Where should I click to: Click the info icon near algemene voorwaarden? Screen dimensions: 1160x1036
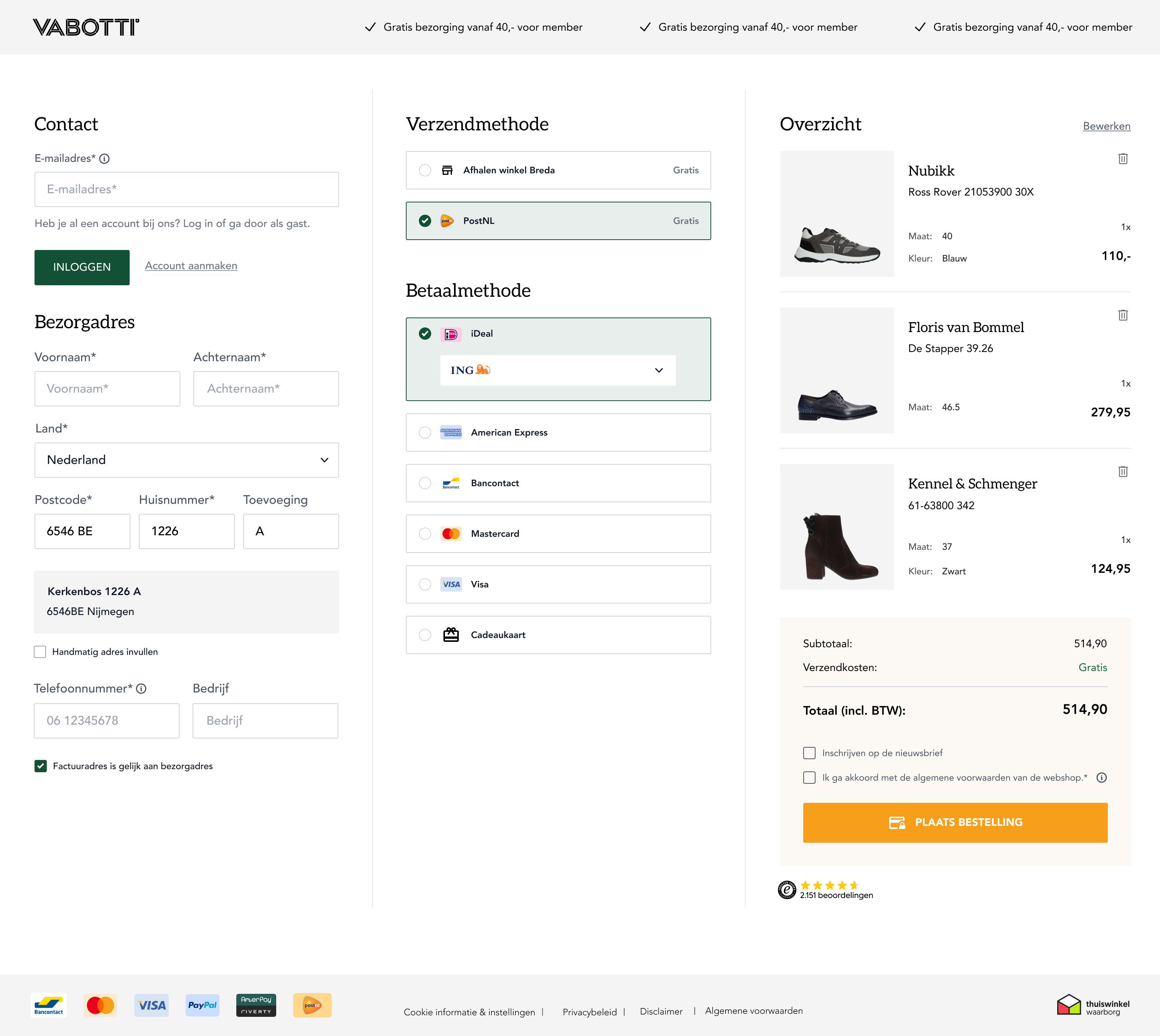pyautogui.click(x=1102, y=778)
